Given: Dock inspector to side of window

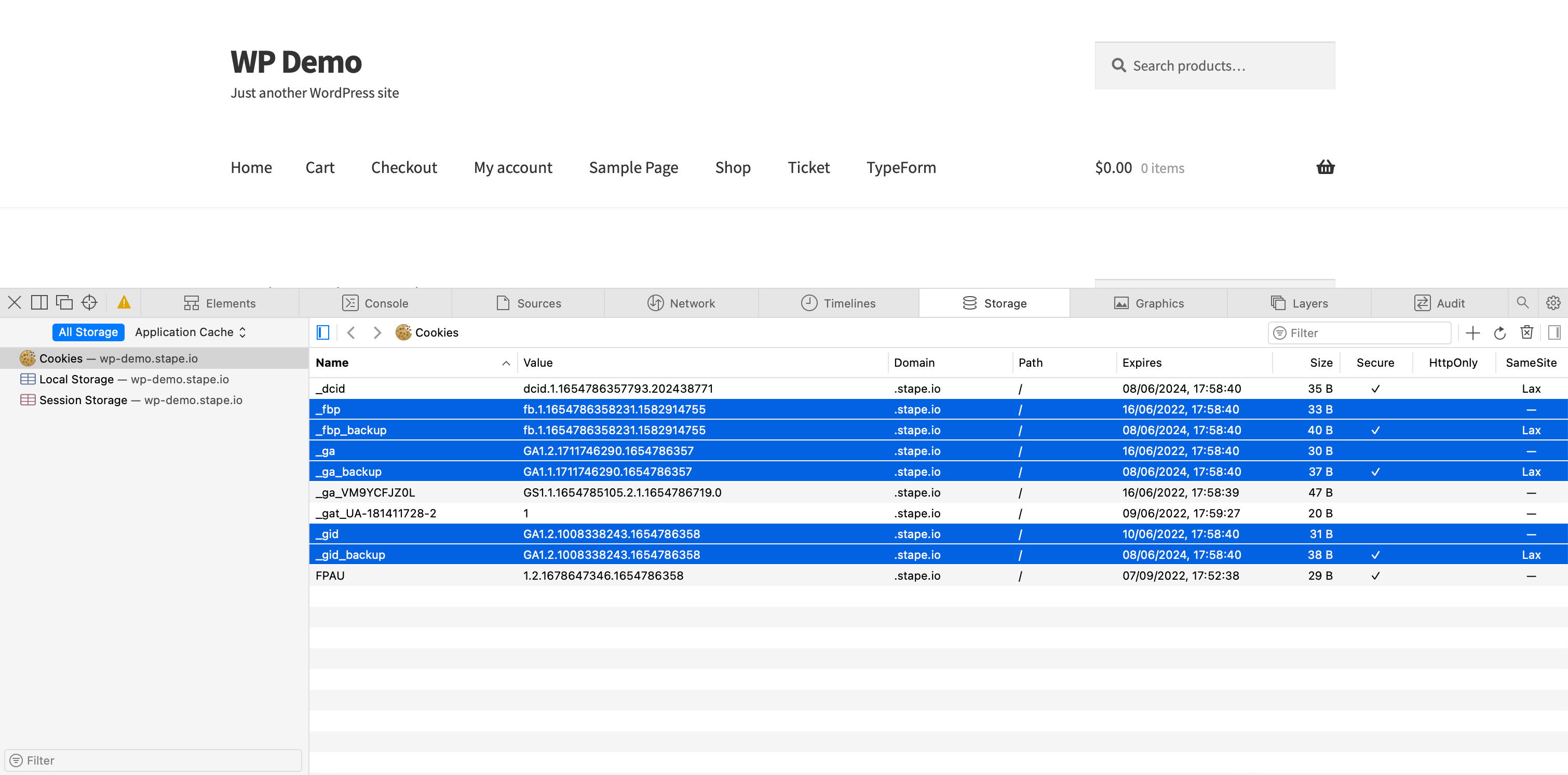Looking at the screenshot, I should pos(39,303).
